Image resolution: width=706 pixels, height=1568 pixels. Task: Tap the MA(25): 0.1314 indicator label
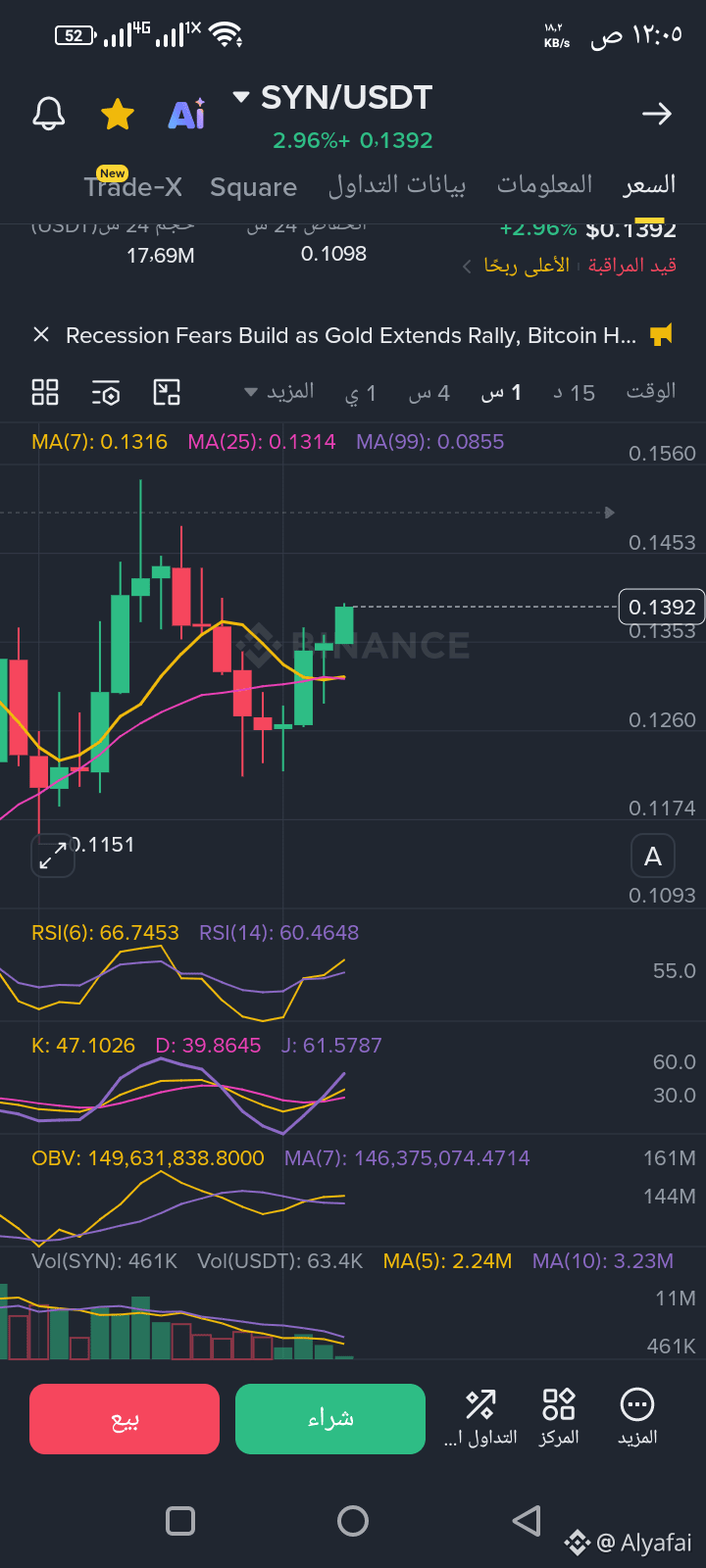click(x=262, y=442)
